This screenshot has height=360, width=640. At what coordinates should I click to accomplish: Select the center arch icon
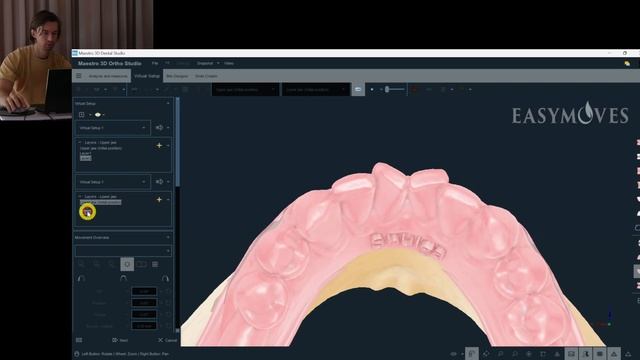click(123, 279)
